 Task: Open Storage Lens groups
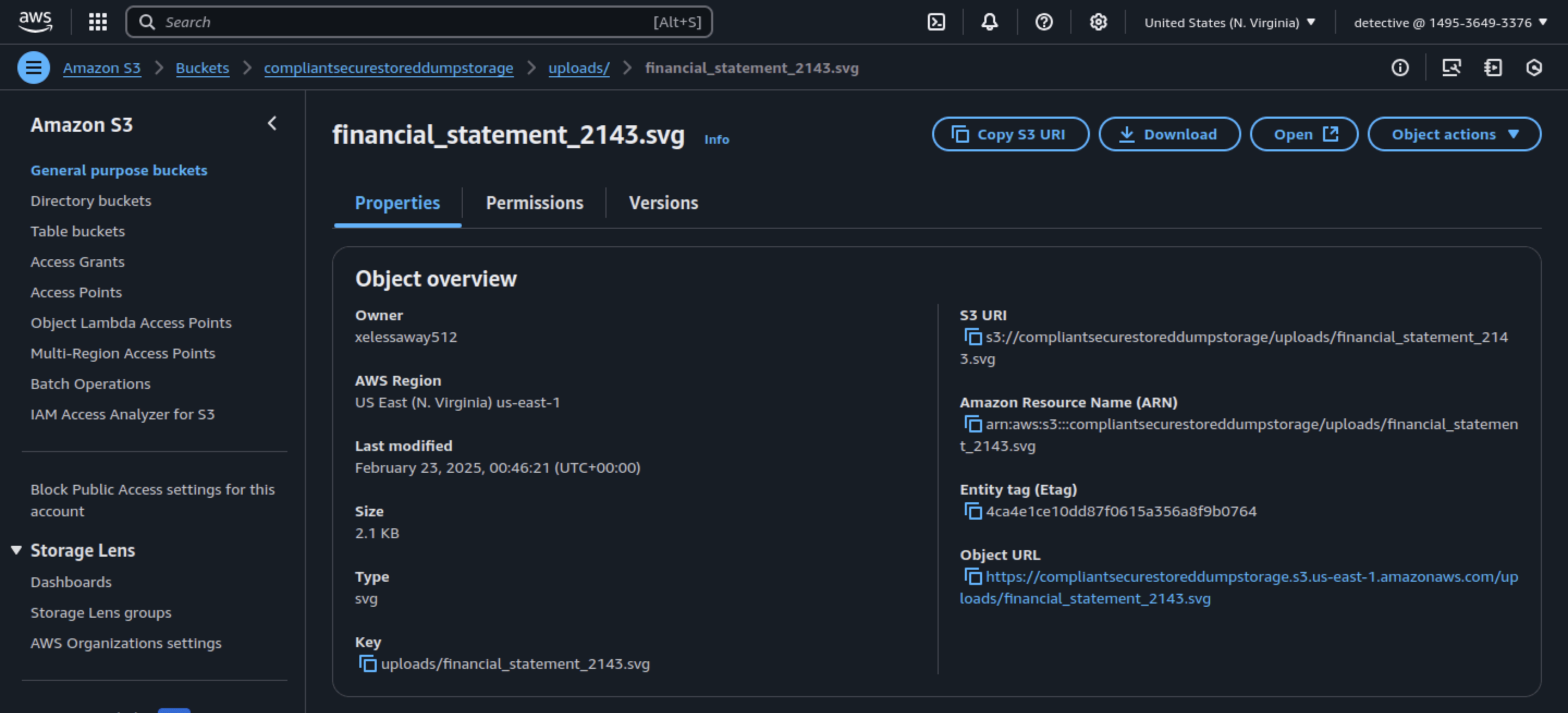(100, 612)
